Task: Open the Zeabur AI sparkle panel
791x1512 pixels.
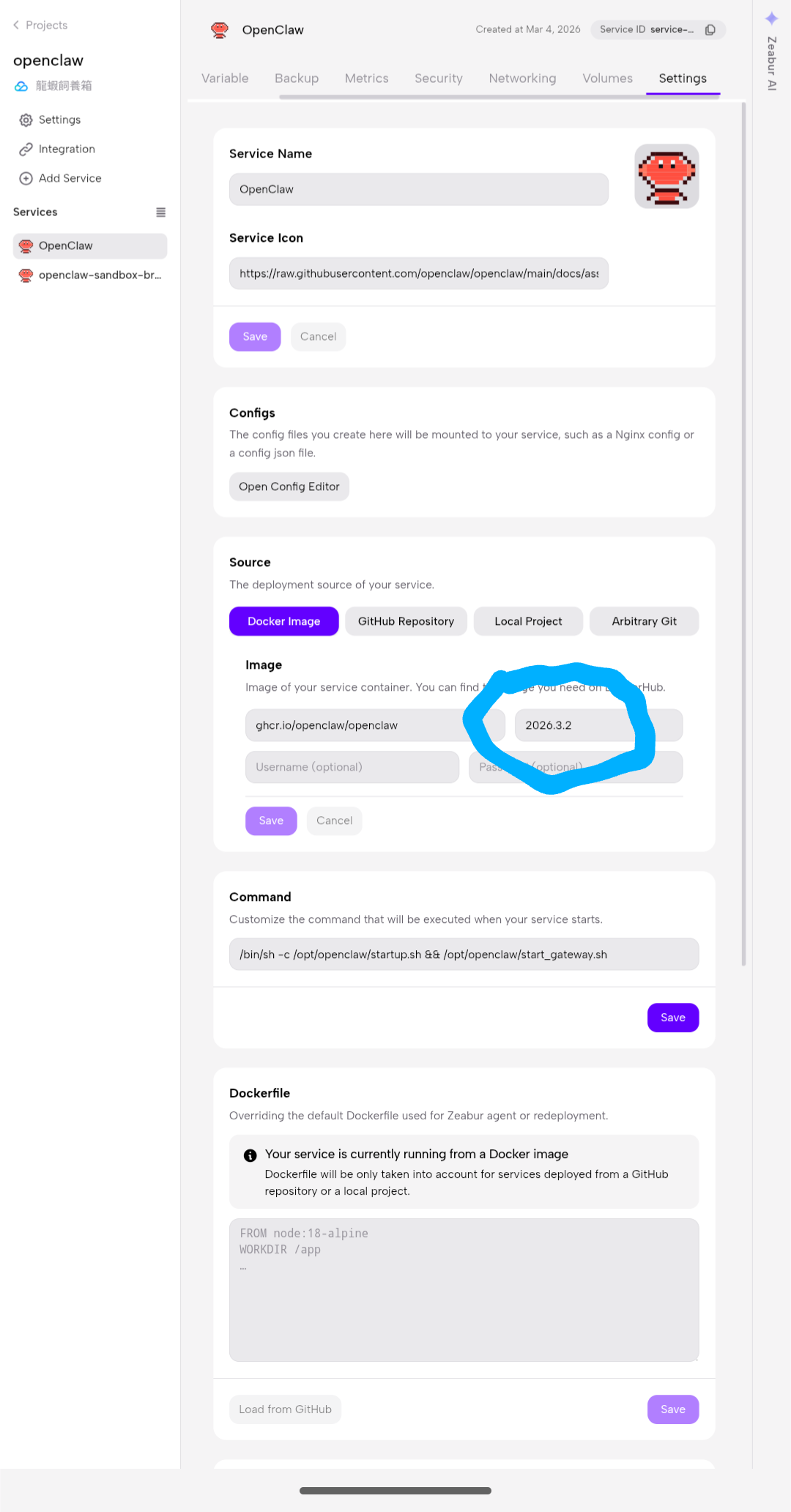Action: [771, 18]
